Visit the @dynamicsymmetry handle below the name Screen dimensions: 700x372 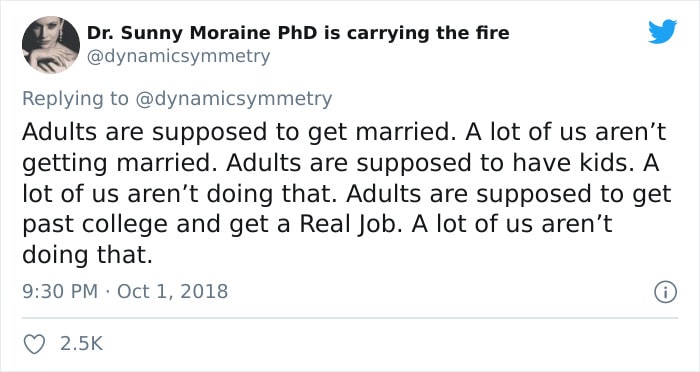coord(178,57)
